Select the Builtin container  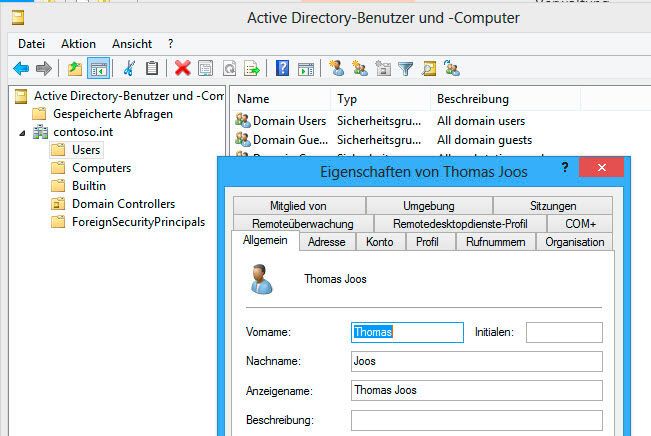click(x=89, y=186)
